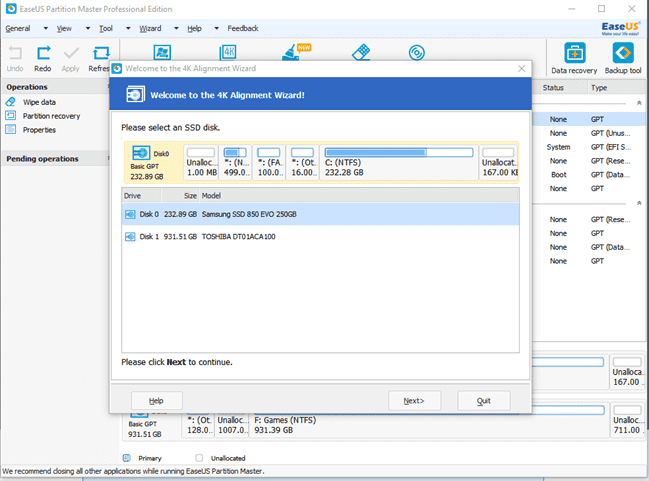Image resolution: width=649 pixels, height=481 pixels.
Task: Expand the View menu dropdown arrow
Action: pyautogui.click(x=88, y=29)
